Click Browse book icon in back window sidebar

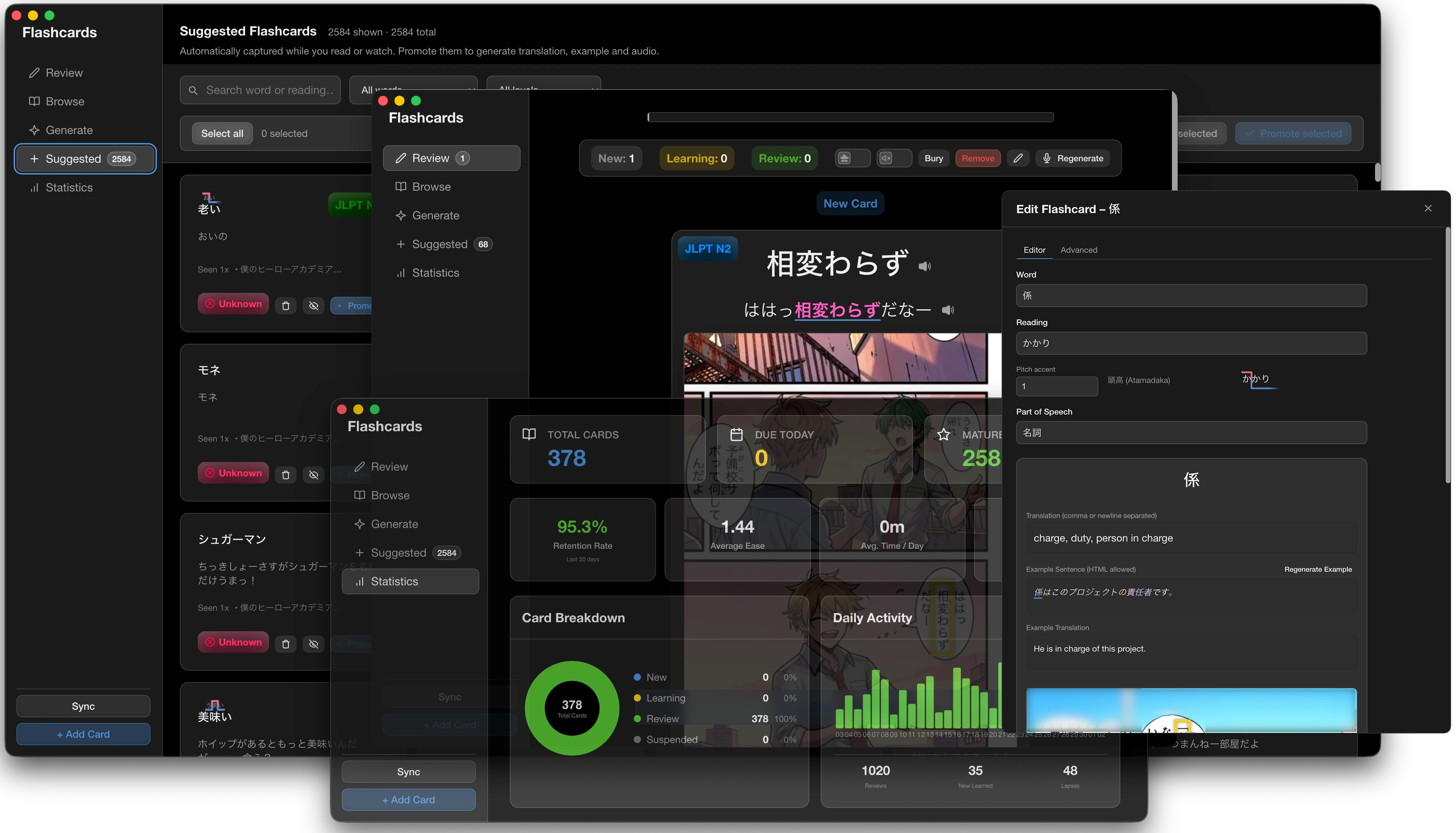34,101
